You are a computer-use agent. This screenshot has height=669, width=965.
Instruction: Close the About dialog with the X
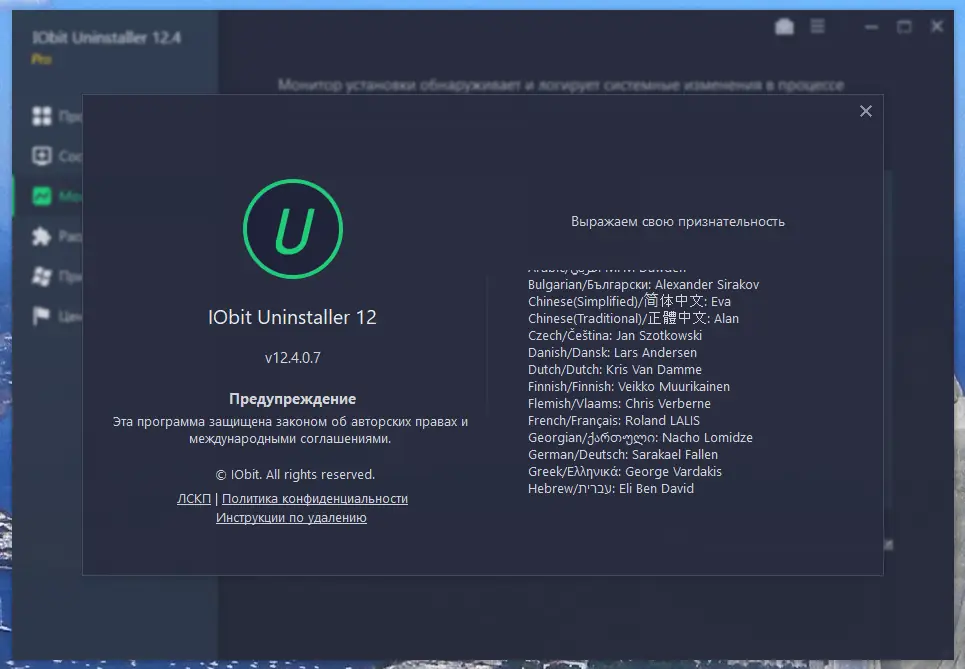(865, 111)
